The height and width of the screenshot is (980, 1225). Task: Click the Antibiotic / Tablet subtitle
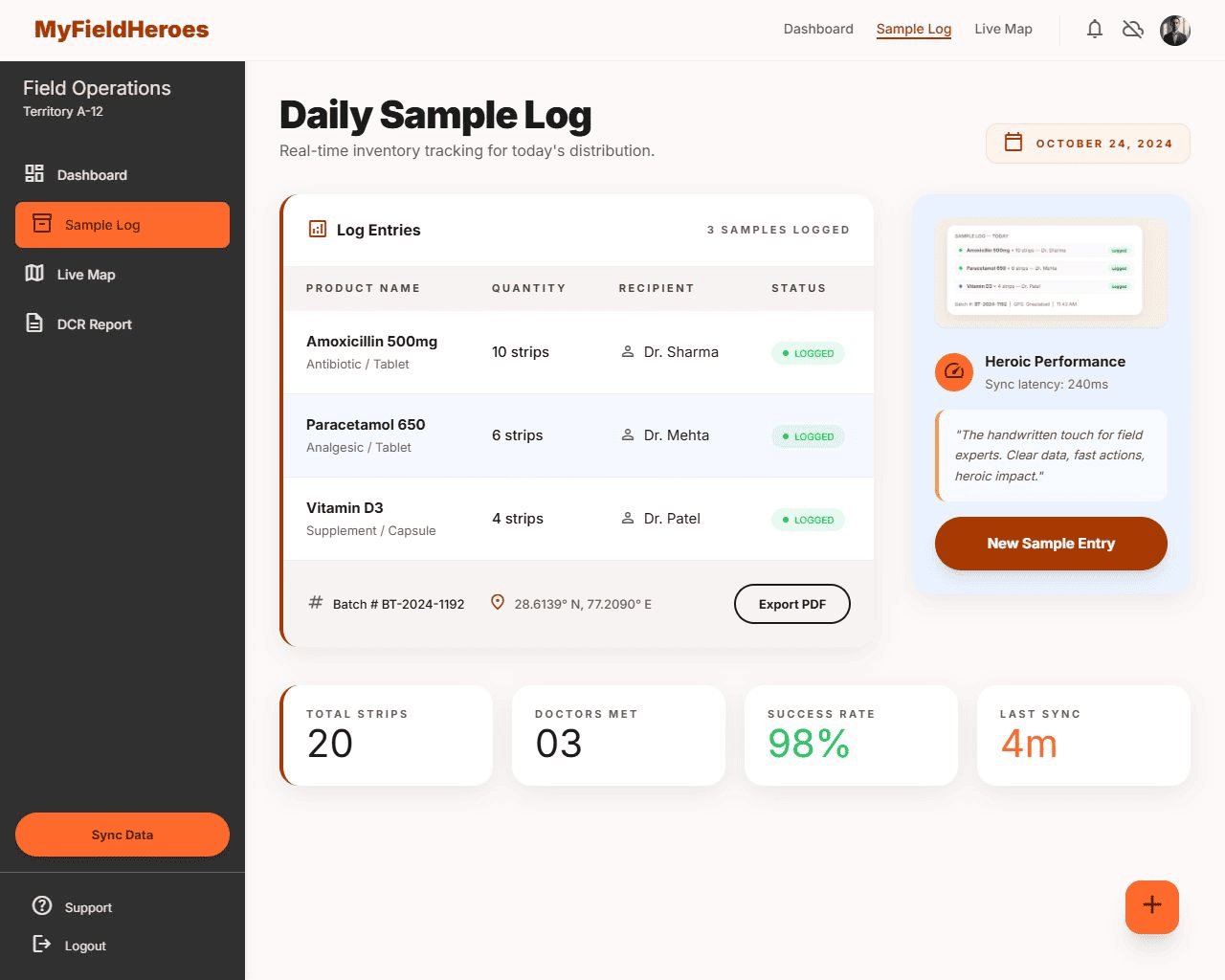357,365
